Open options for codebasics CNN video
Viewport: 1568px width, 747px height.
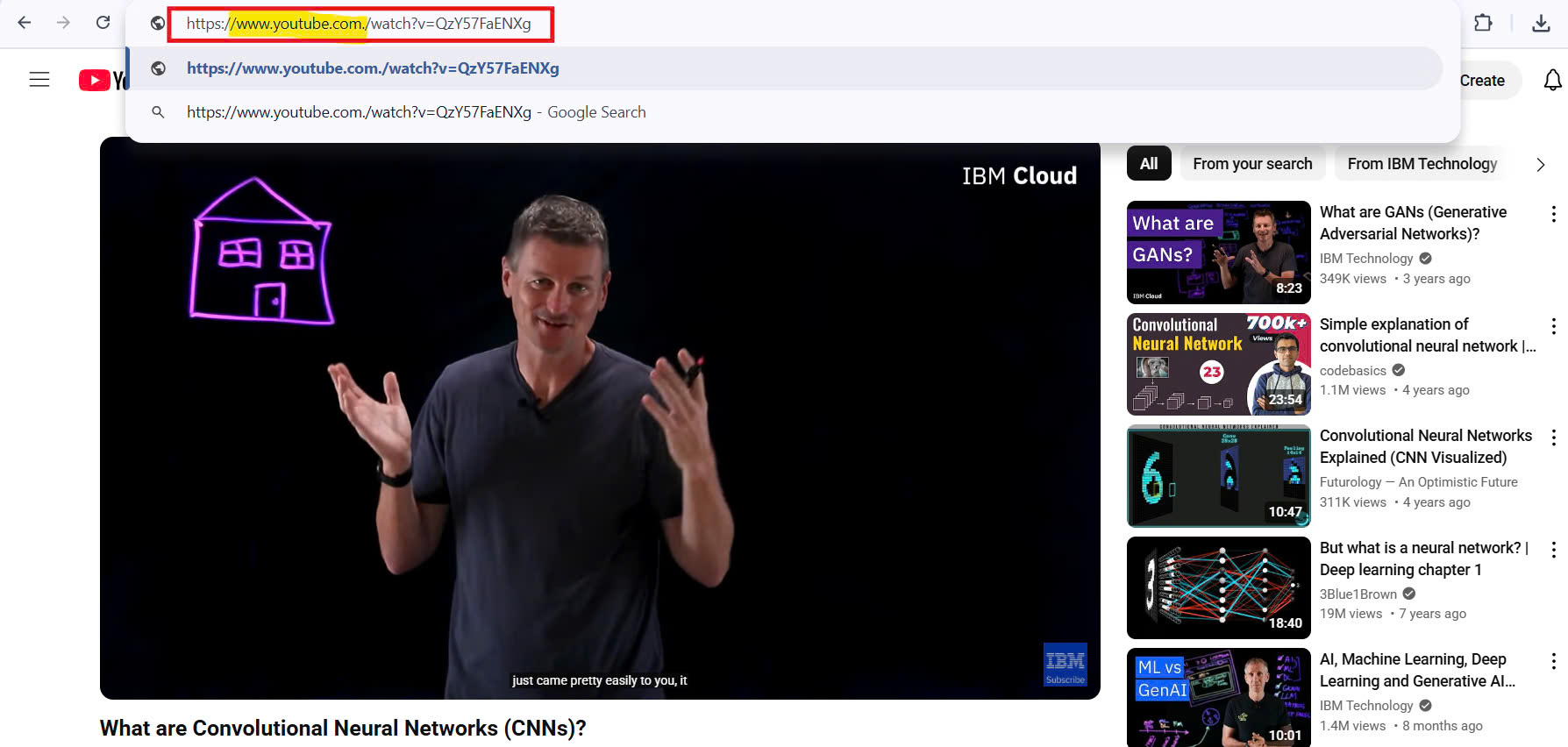pos(1553,326)
